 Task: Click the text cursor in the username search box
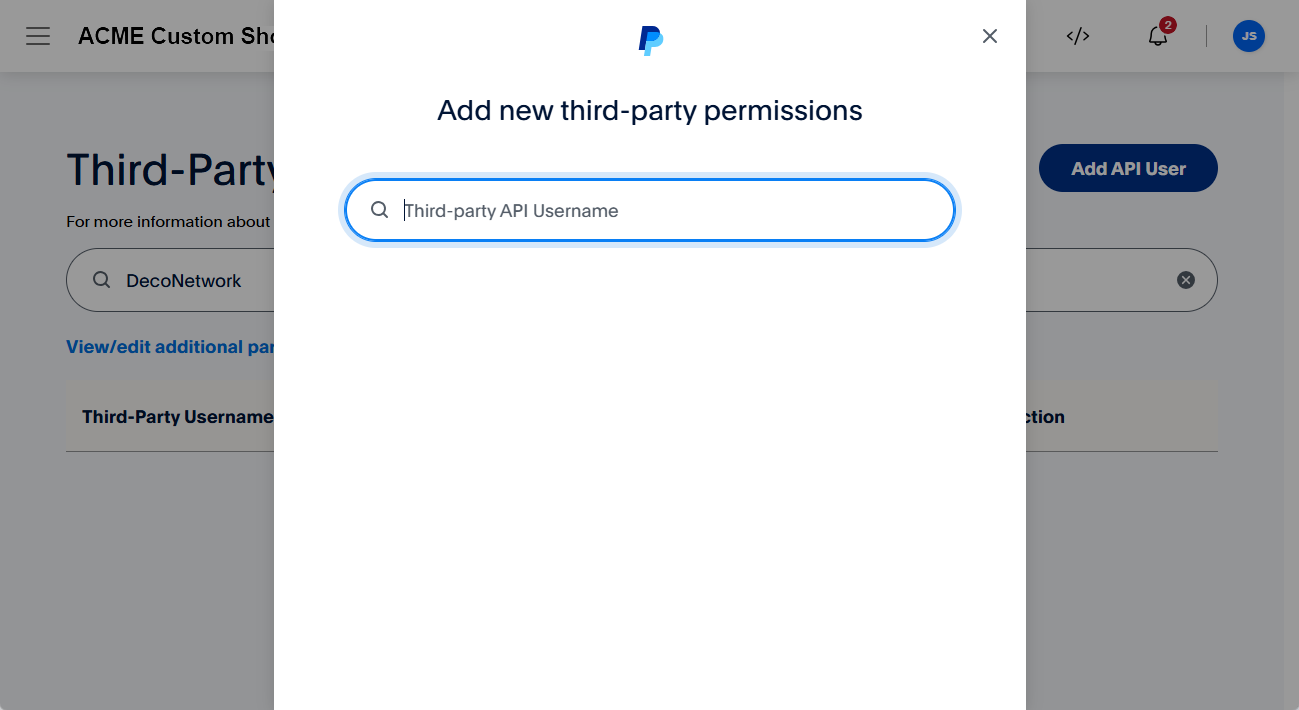[403, 210]
